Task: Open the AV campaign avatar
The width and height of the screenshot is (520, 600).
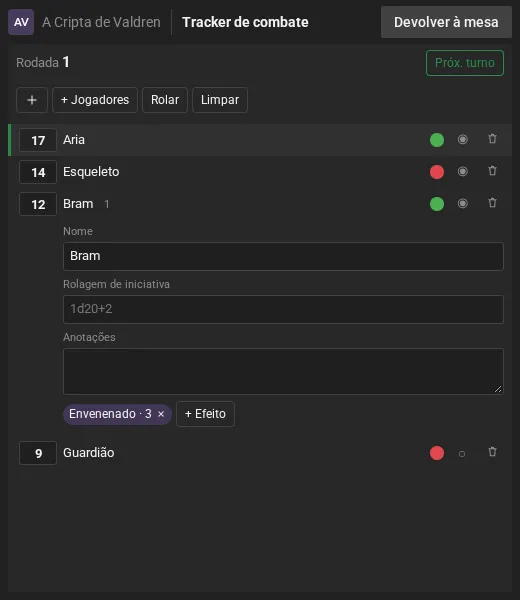Action: [x=21, y=22]
